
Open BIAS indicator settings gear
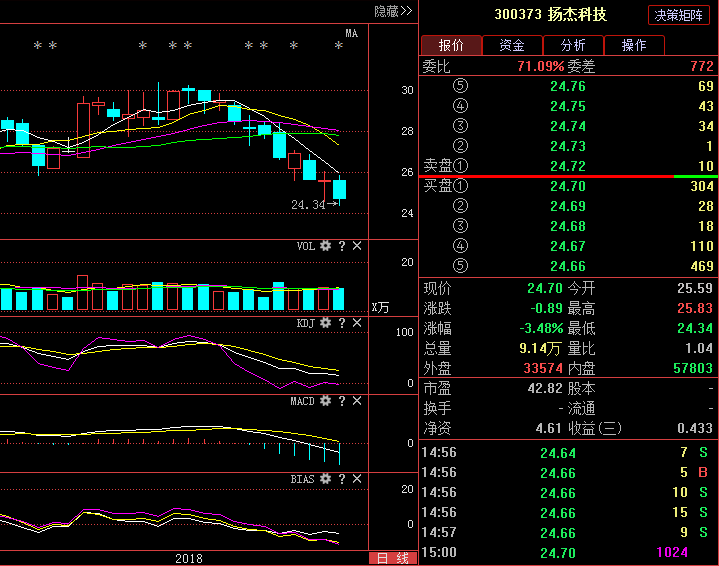325,479
